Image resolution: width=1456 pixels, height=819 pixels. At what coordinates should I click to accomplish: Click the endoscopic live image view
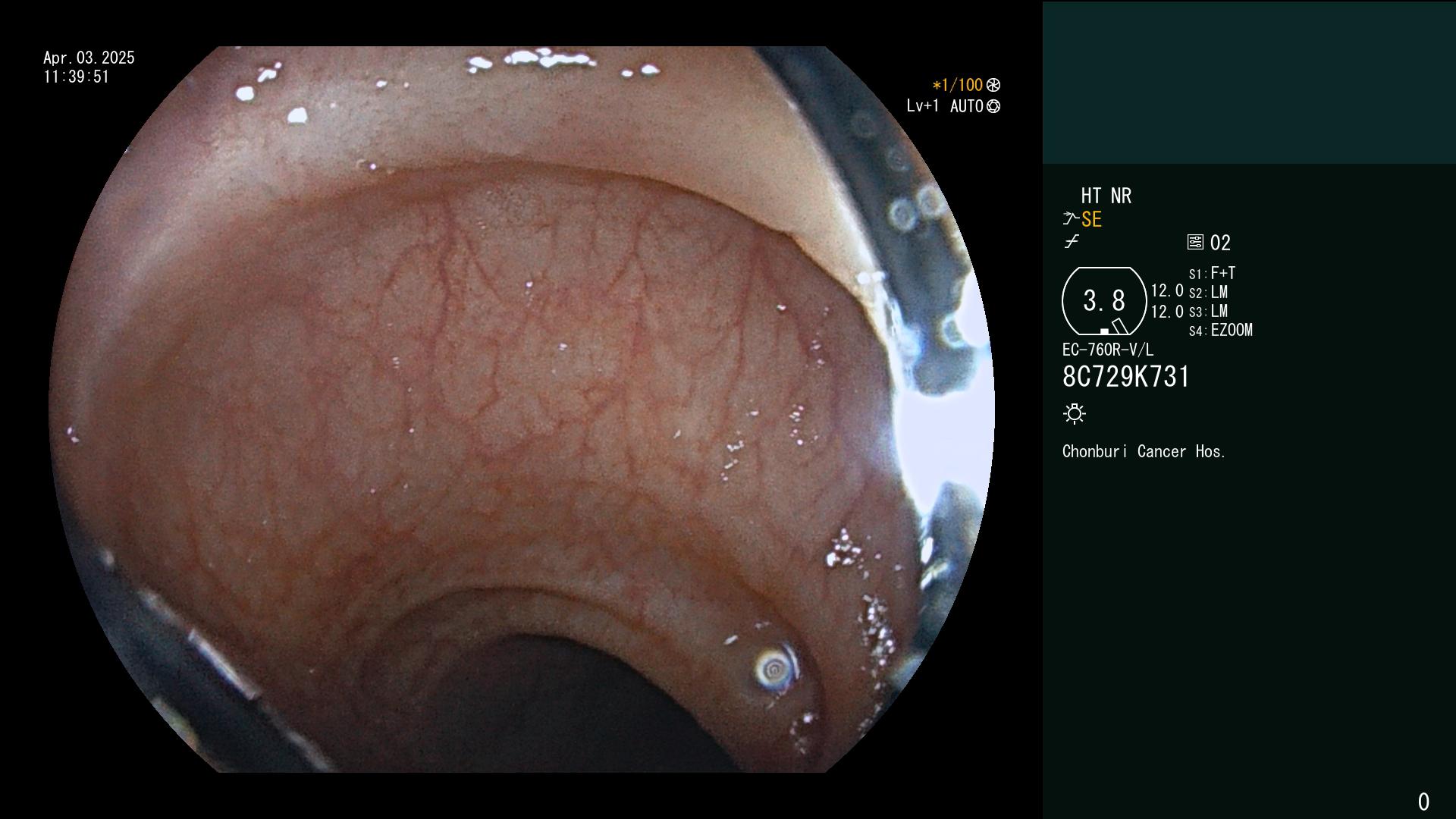pos(522,409)
